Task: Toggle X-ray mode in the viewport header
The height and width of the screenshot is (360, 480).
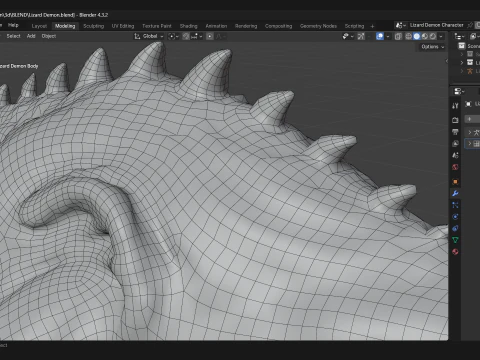Action: pos(398,36)
